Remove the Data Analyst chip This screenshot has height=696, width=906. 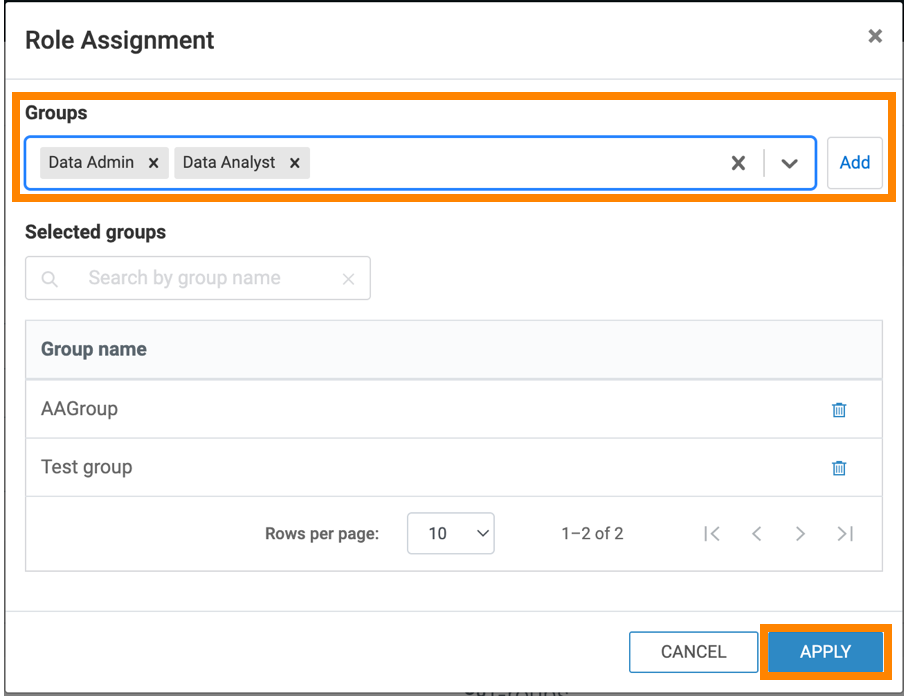tap(294, 163)
